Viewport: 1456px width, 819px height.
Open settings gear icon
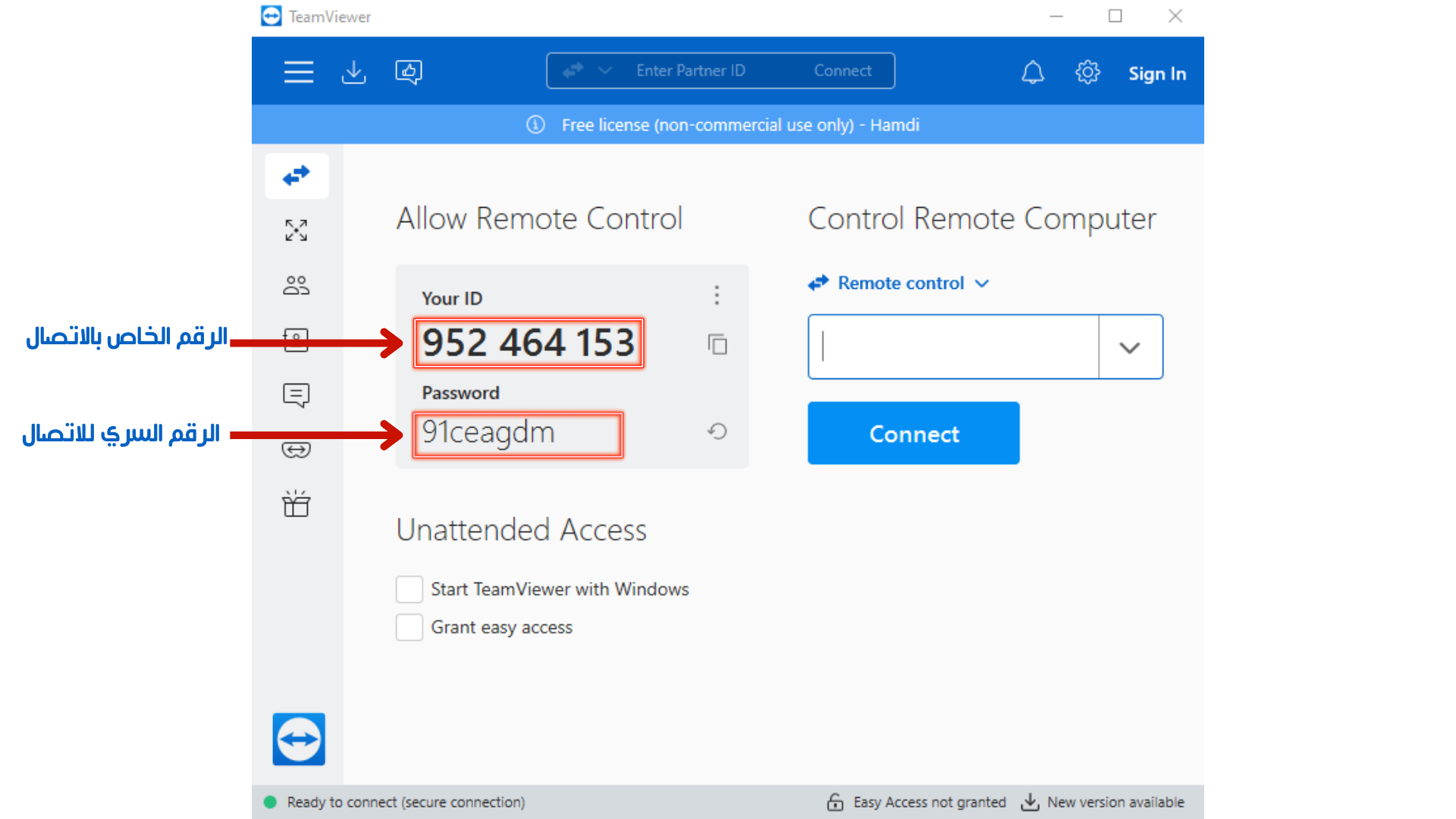(1087, 73)
